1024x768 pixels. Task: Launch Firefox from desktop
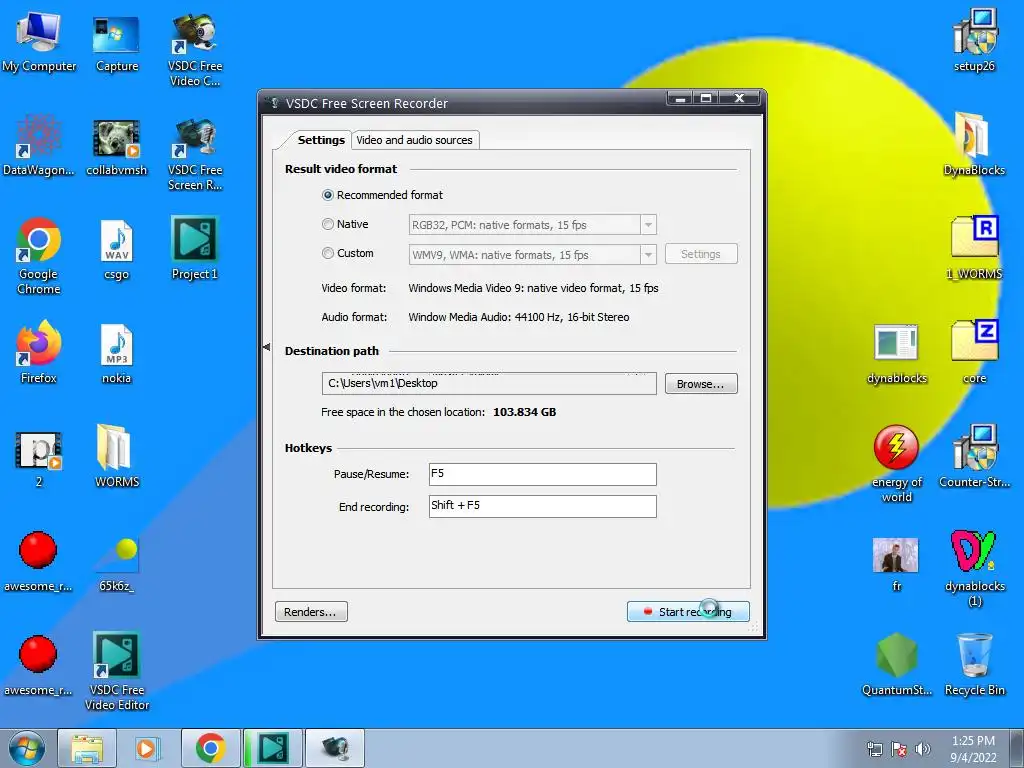[39, 351]
